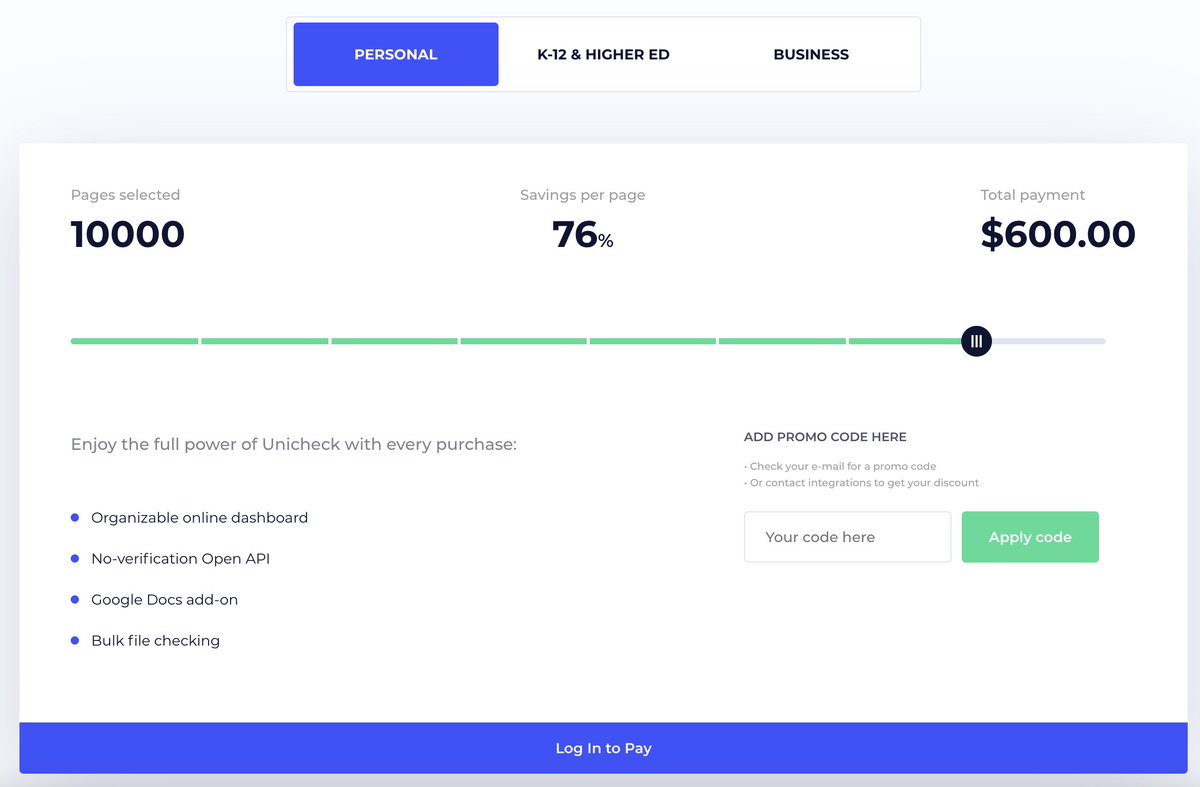The width and height of the screenshot is (1200, 787).
Task: Open the BUSINESS pricing tab
Action: coord(811,54)
